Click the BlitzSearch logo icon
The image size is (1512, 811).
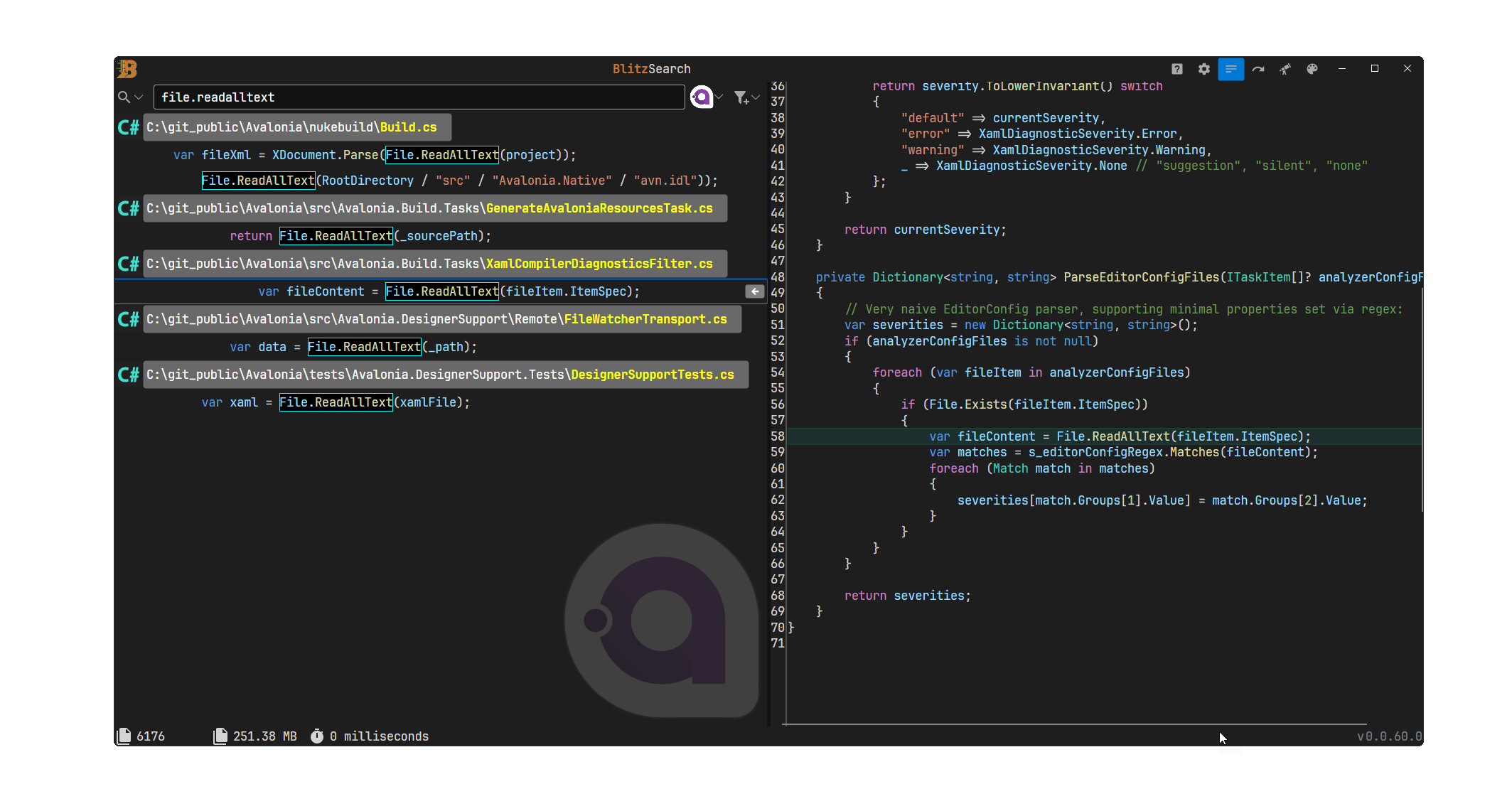pyautogui.click(x=127, y=69)
